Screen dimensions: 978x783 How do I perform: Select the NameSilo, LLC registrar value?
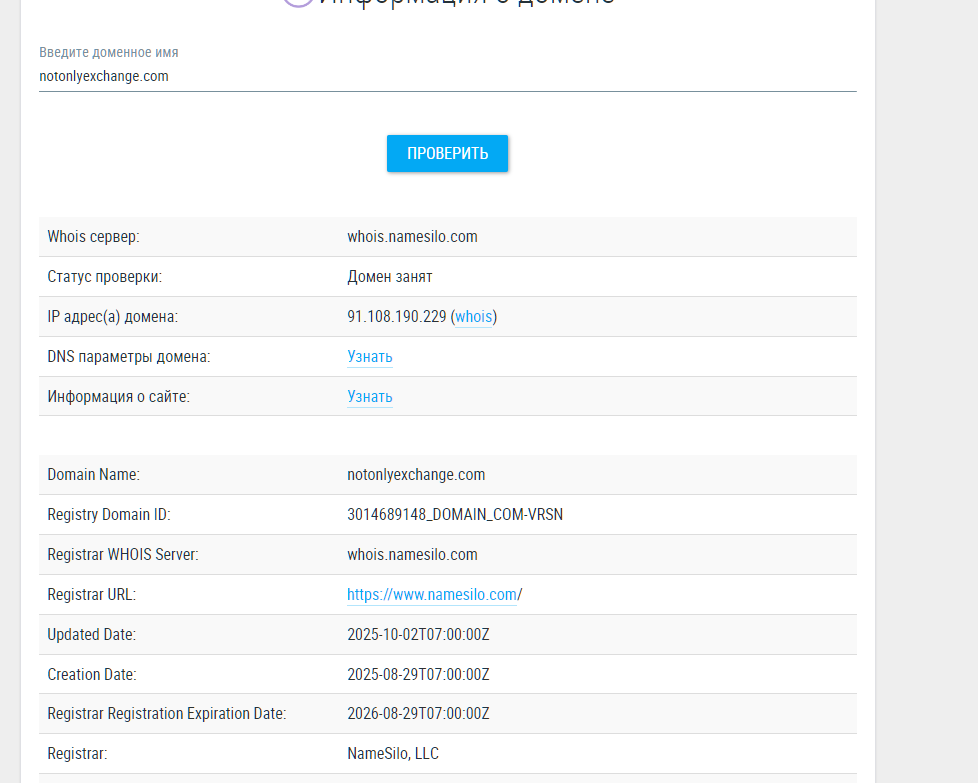click(x=392, y=753)
